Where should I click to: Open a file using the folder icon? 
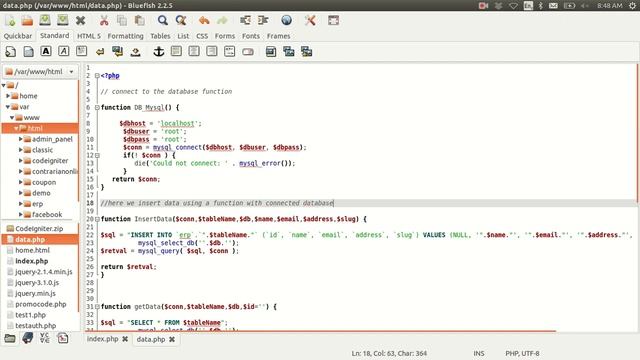coord(27,20)
